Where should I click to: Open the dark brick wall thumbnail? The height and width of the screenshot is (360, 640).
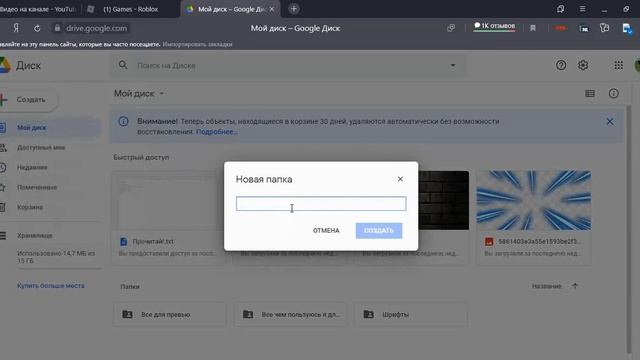[x=443, y=200]
